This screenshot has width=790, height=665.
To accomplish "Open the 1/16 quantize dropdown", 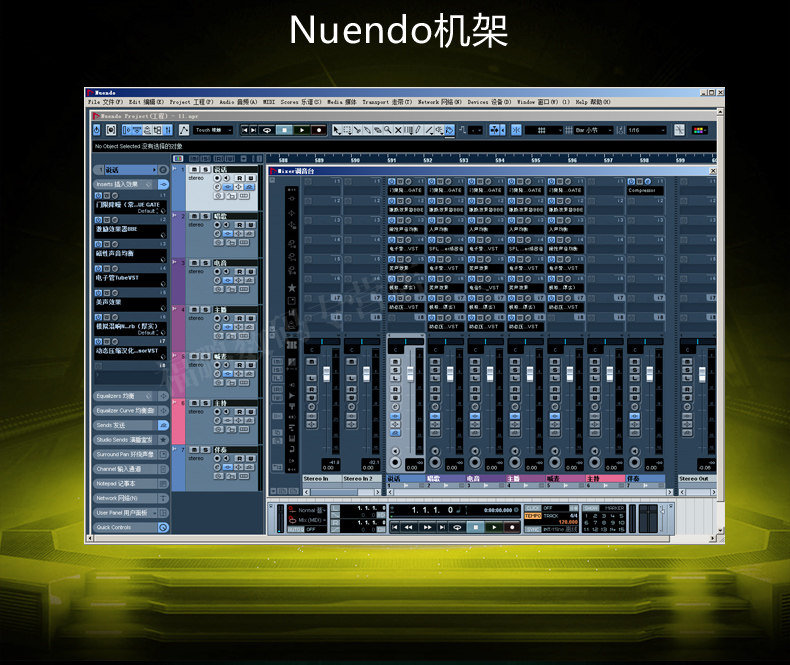I will click(x=646, y=130).
